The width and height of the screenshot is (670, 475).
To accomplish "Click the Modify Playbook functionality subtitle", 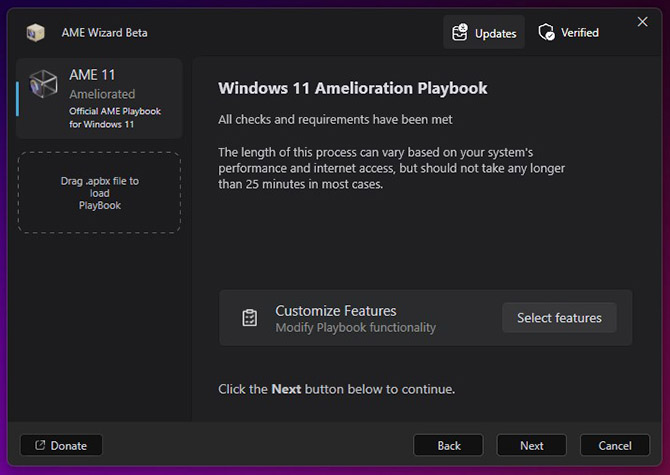I will [x=356, y=328].
